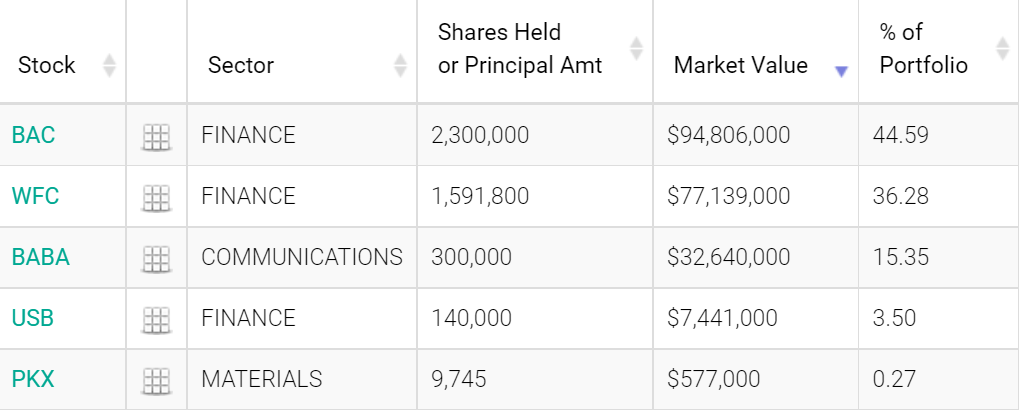Open the USB stock link

pyautogui.click(x=33, y=318)
